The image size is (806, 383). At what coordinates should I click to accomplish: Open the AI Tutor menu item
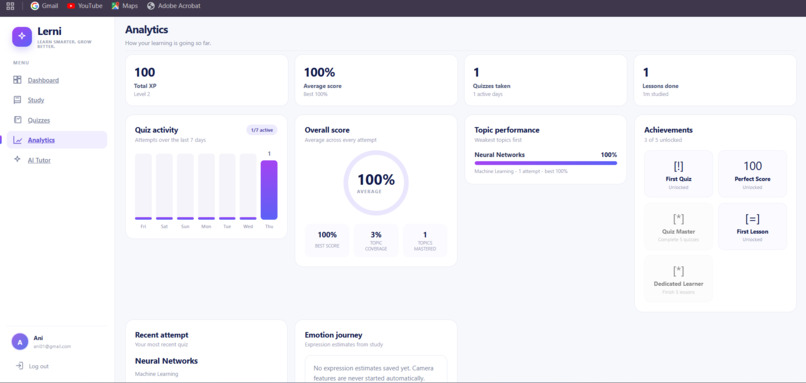pyautogui.click(x=39, y=160)
